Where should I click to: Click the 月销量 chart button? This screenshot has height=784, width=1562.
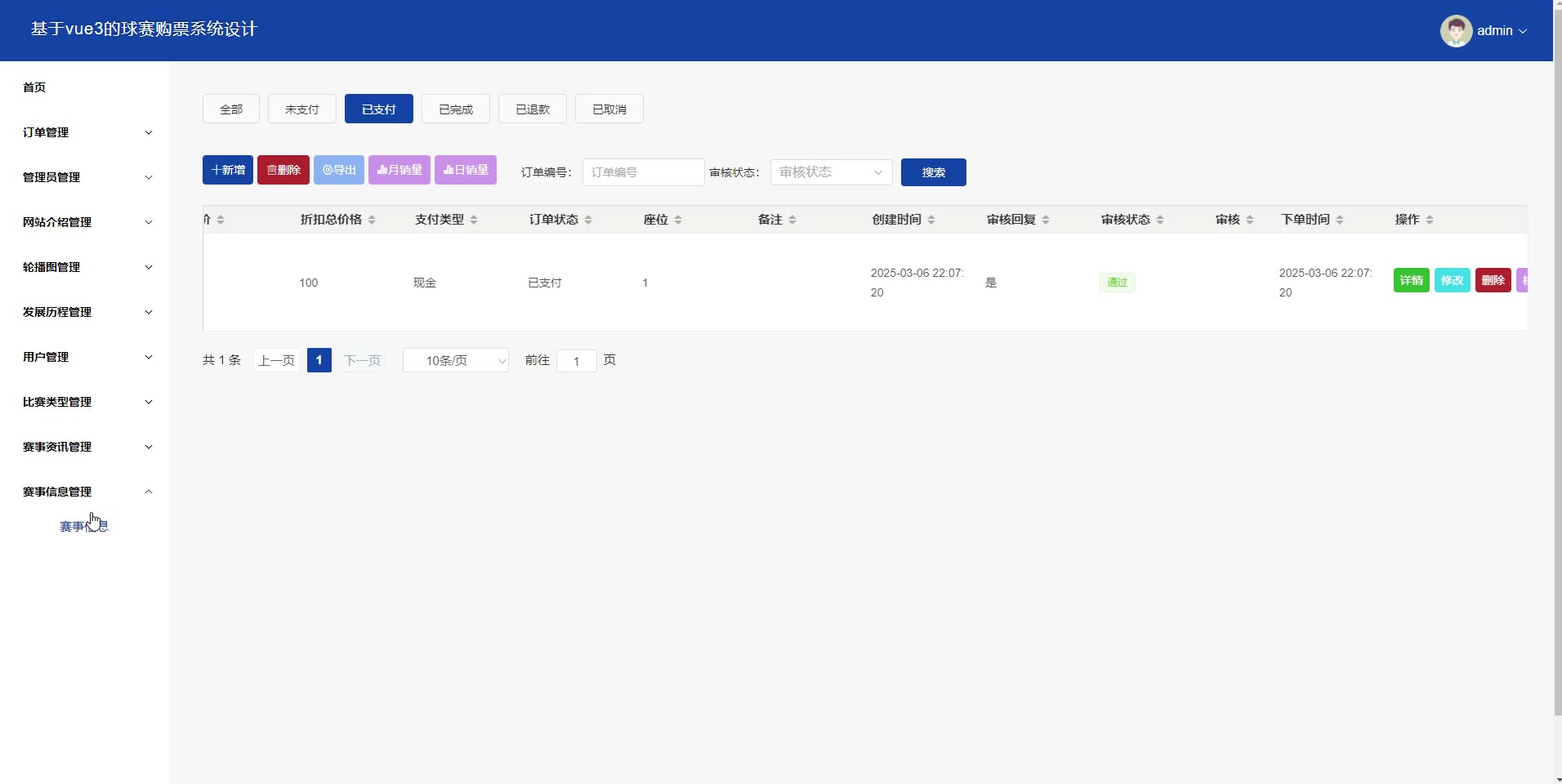[399, 170]
